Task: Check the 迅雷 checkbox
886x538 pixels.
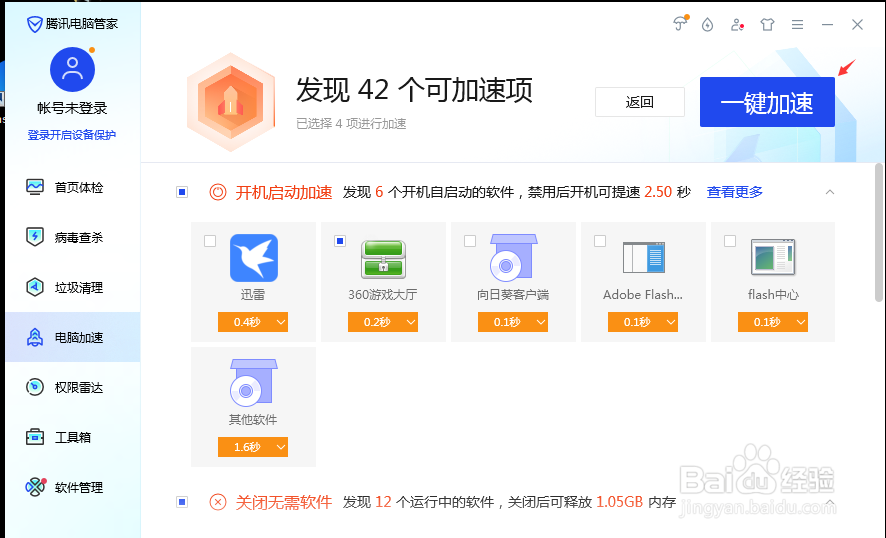Action: coord(210,241)
